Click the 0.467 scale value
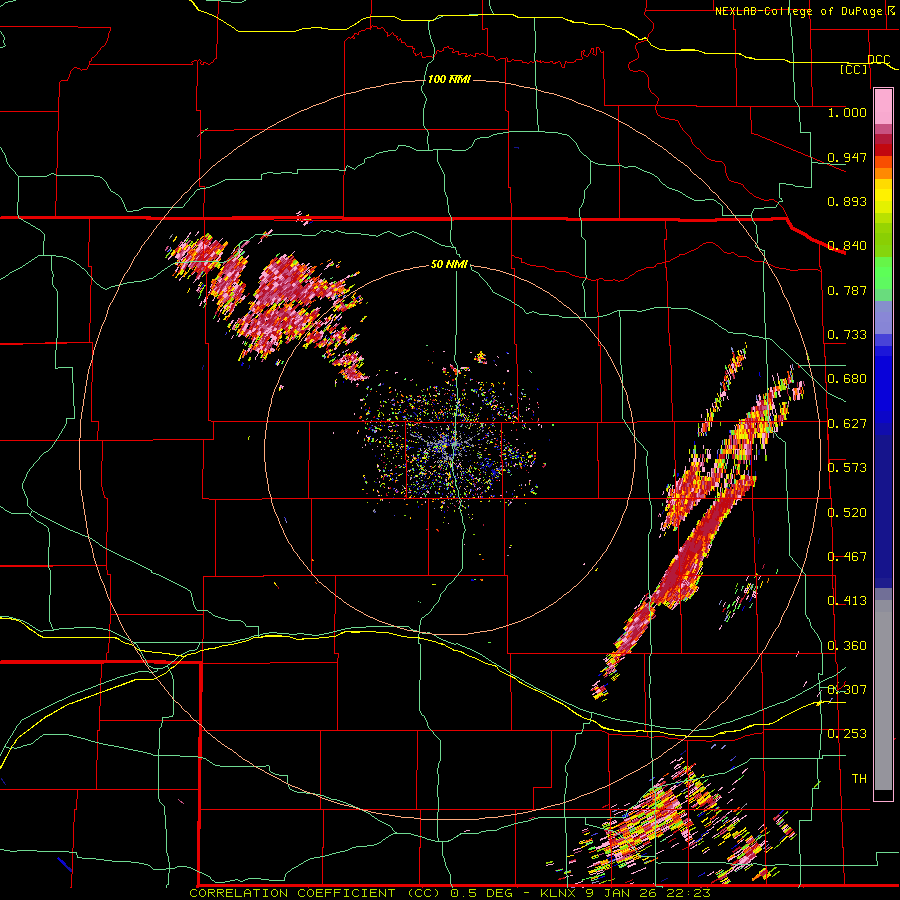This screenshot has width=900, height=900. pyautogui.click(x=847, y=557)
